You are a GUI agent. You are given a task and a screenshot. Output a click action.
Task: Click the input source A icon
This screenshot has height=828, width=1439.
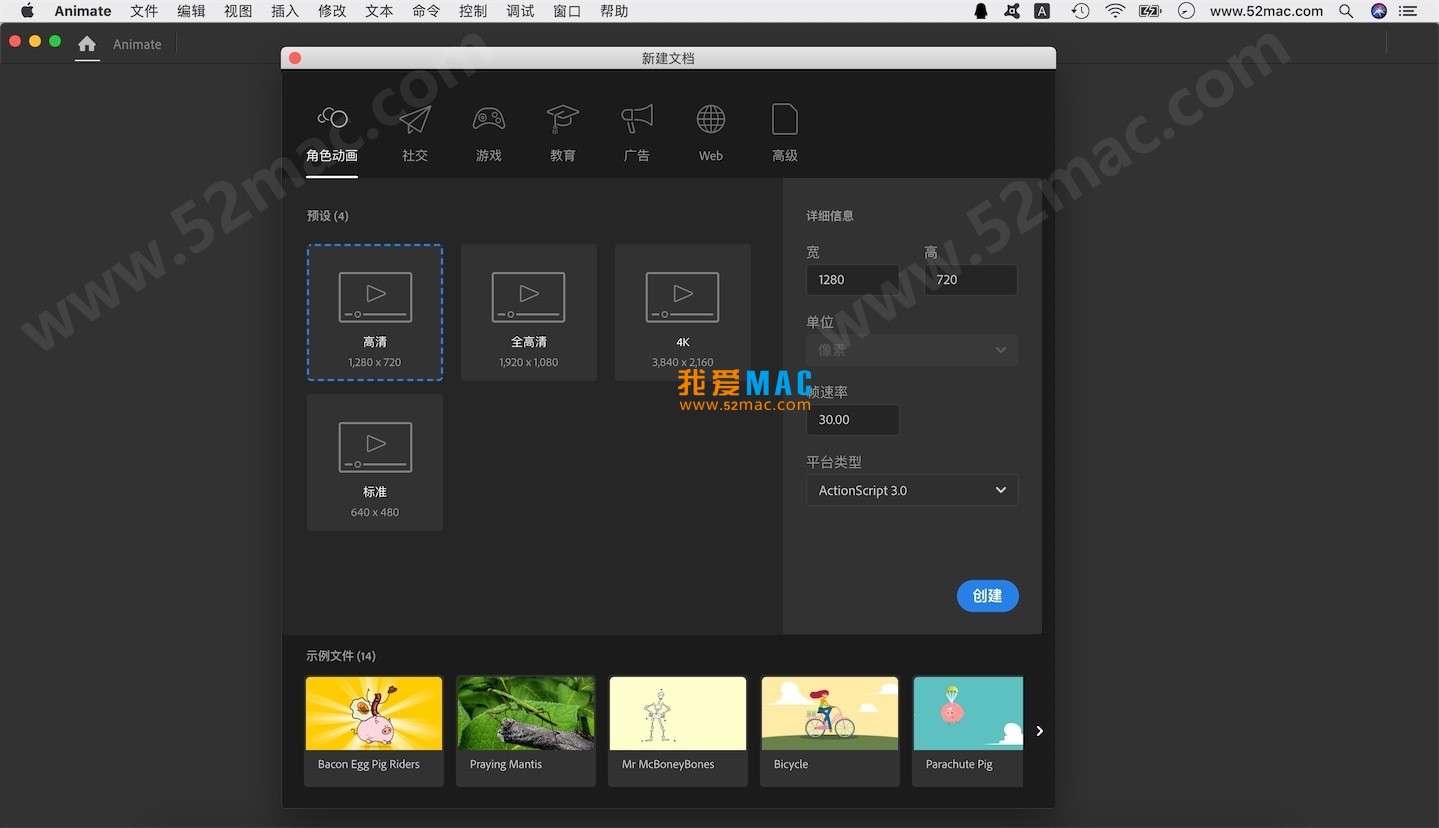[1042, 11]
